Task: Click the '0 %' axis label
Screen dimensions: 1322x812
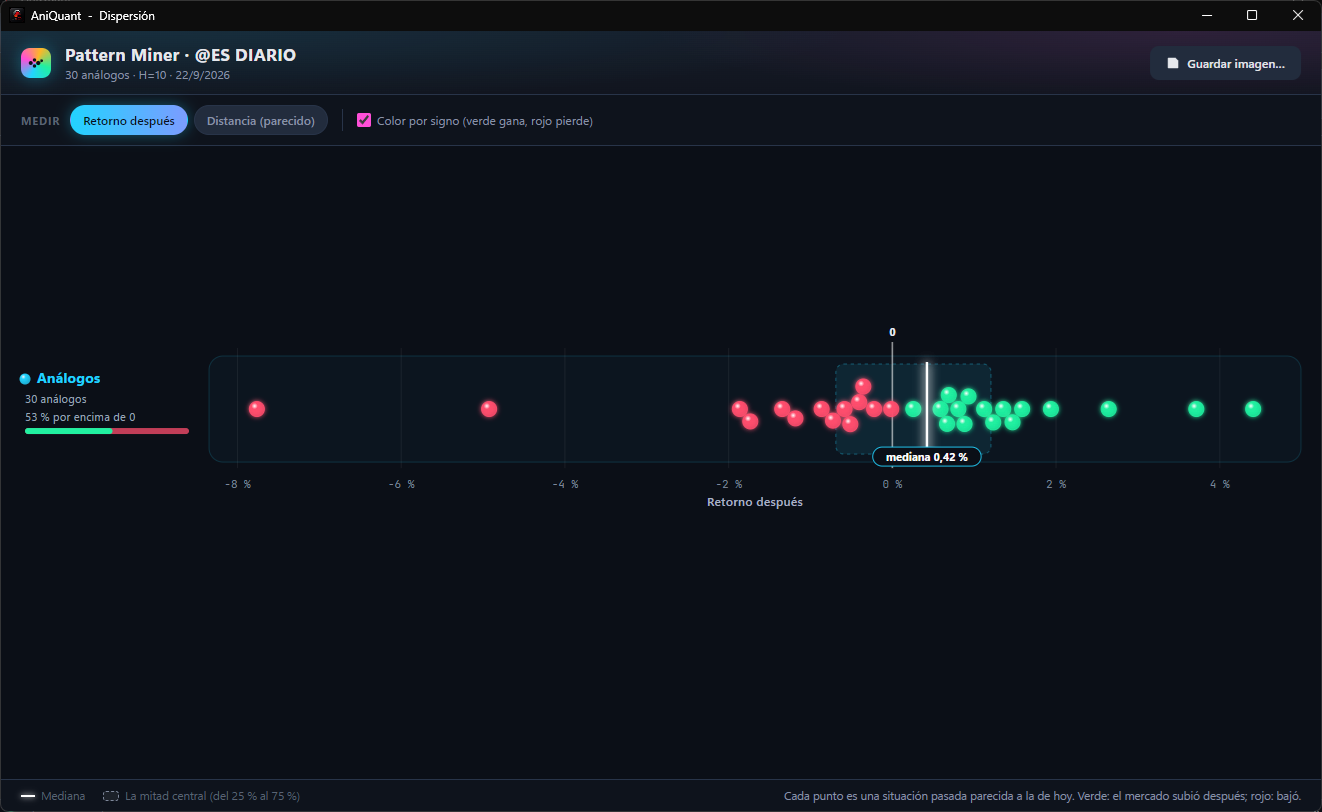Action: pyautogui.click(x=892, y=484)
